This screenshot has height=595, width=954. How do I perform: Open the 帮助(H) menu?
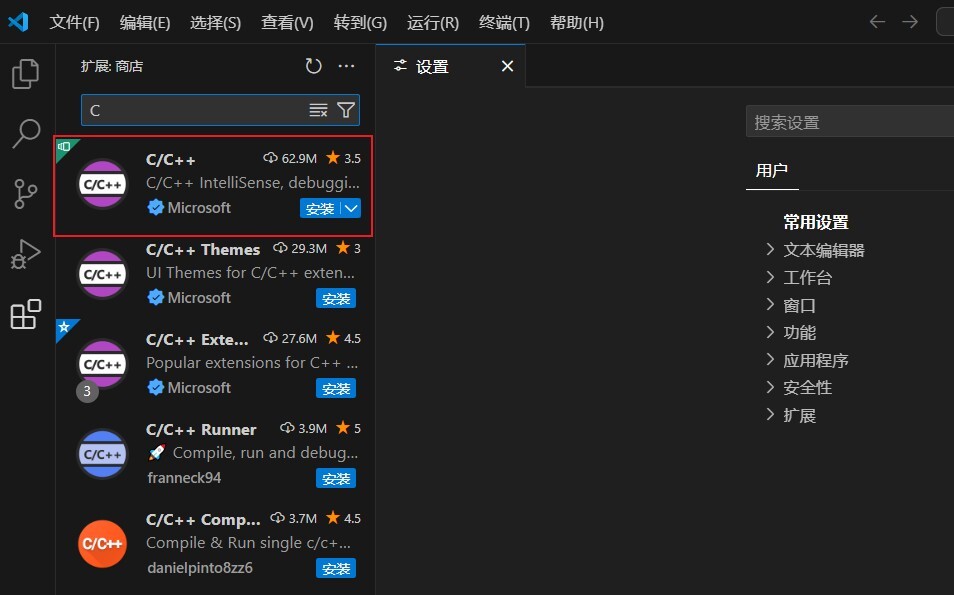click(x=577, y=23)
